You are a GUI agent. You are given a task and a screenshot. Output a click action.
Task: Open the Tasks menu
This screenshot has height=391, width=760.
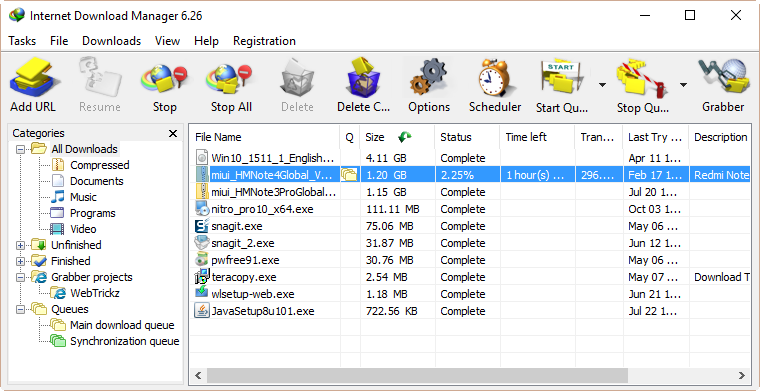22,41
